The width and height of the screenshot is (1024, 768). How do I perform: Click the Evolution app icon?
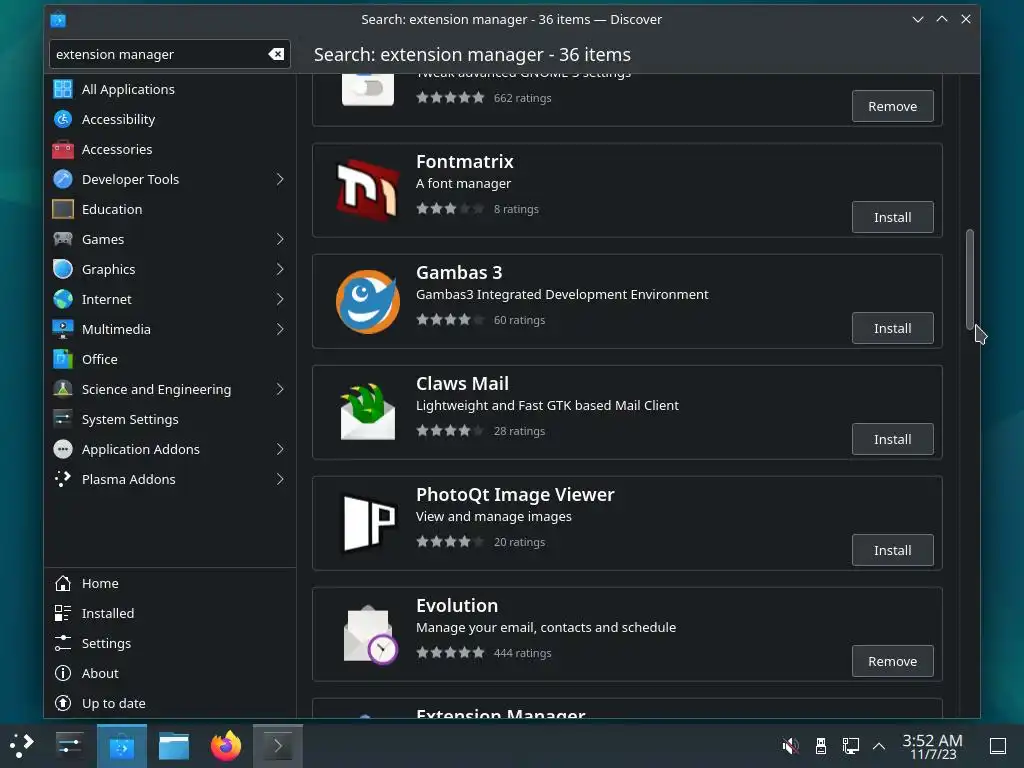click(370, 634)
